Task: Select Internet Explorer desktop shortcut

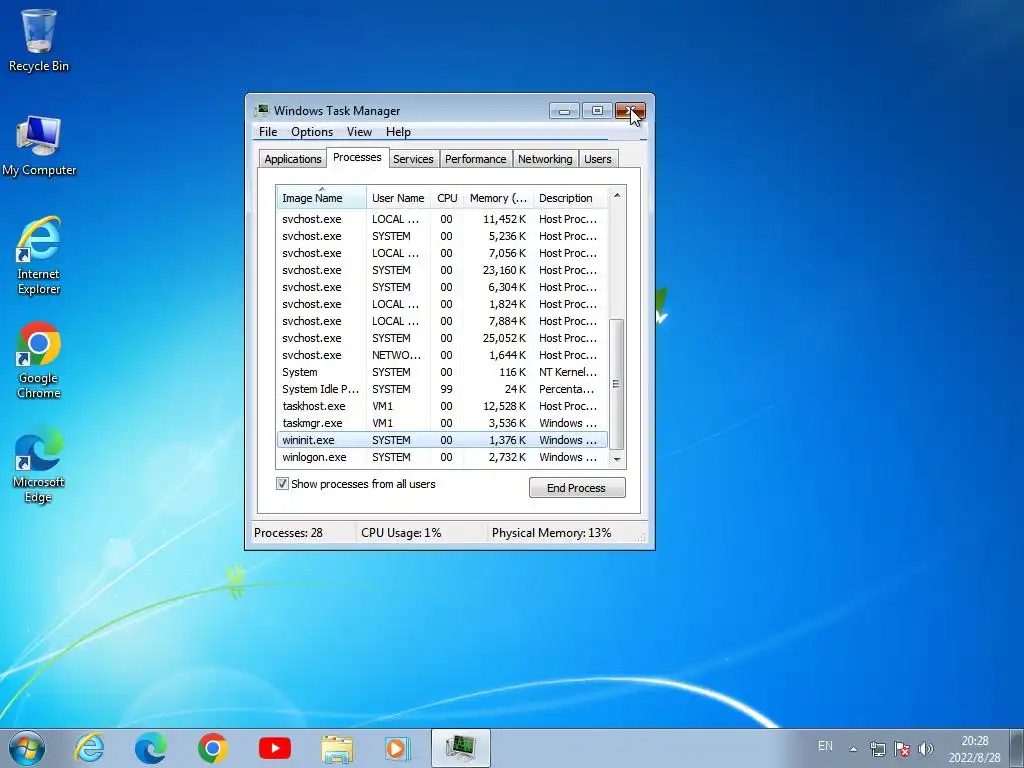Action: click(39, 256)
